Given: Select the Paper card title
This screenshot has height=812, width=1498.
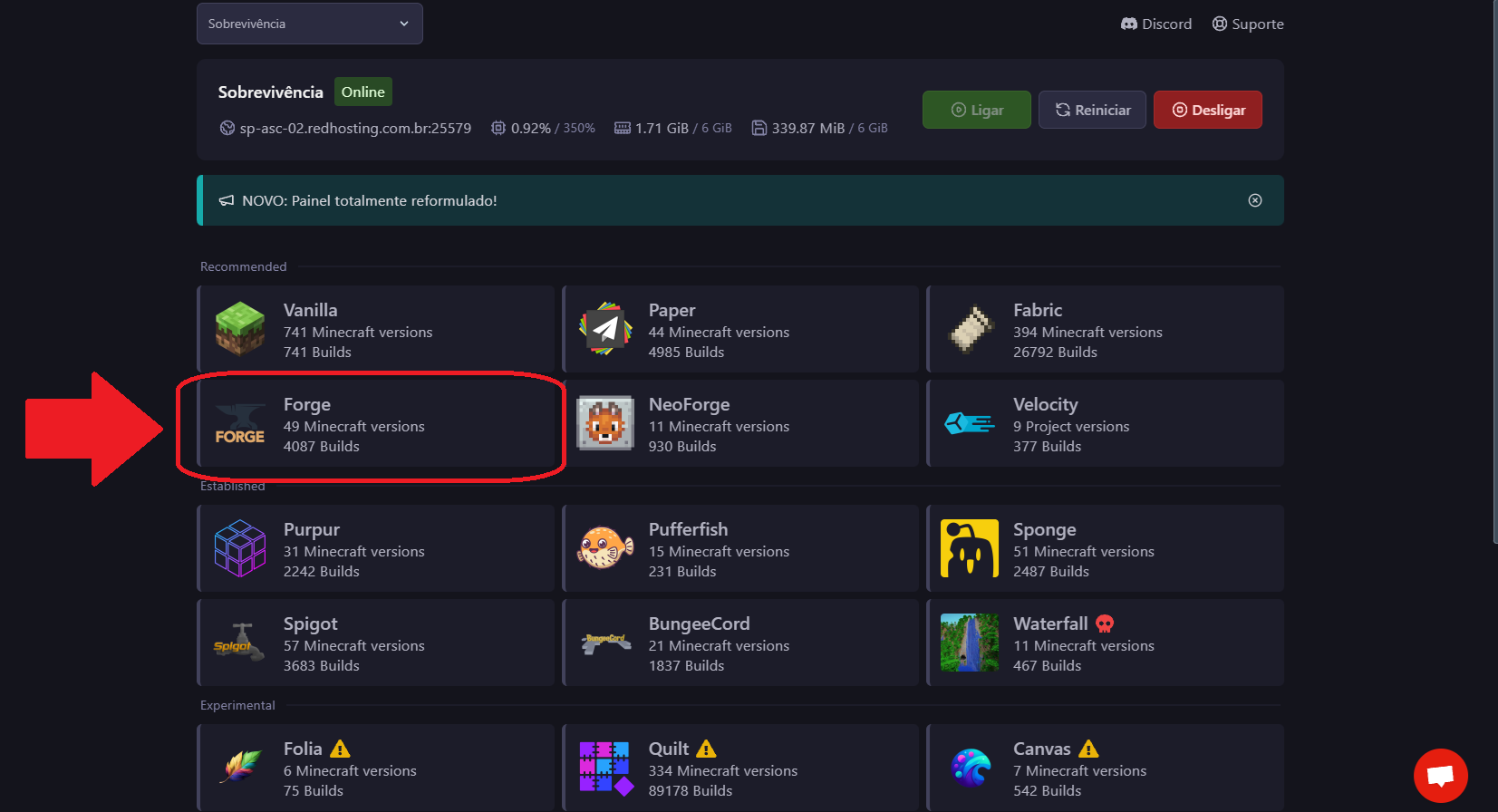Looking at the screenshot, I should 672,310.
